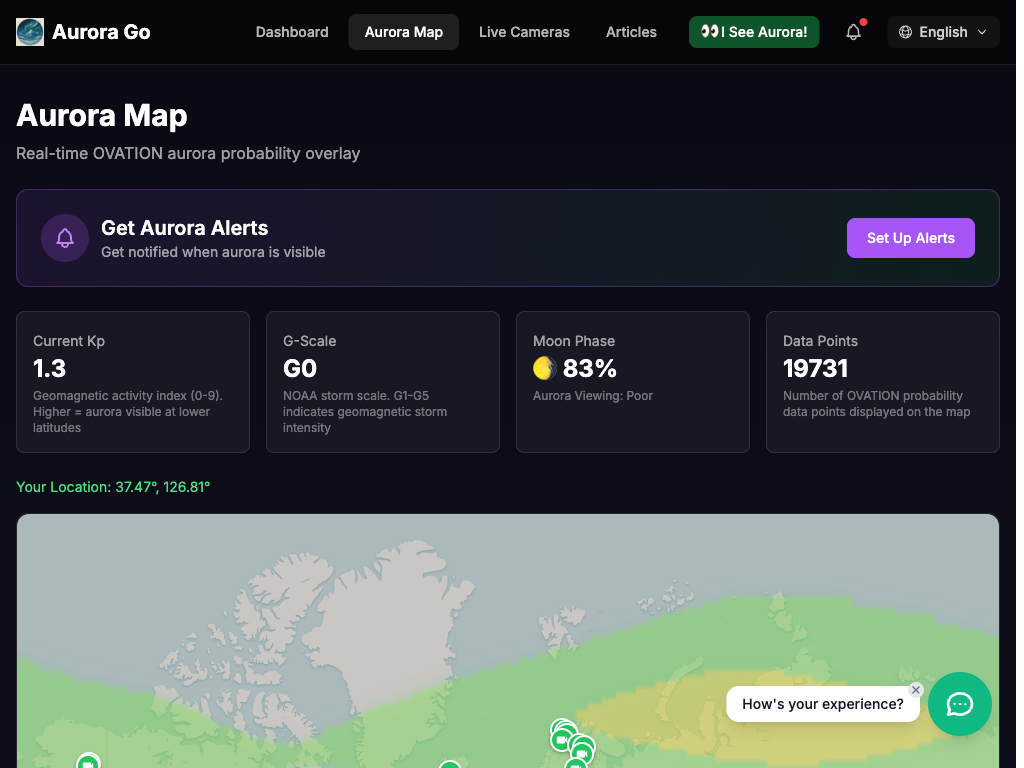Image resolution: width=1024 pixels, height=768 pixels.
Task: Open the English language dropdown
Action: click(941, 32)
